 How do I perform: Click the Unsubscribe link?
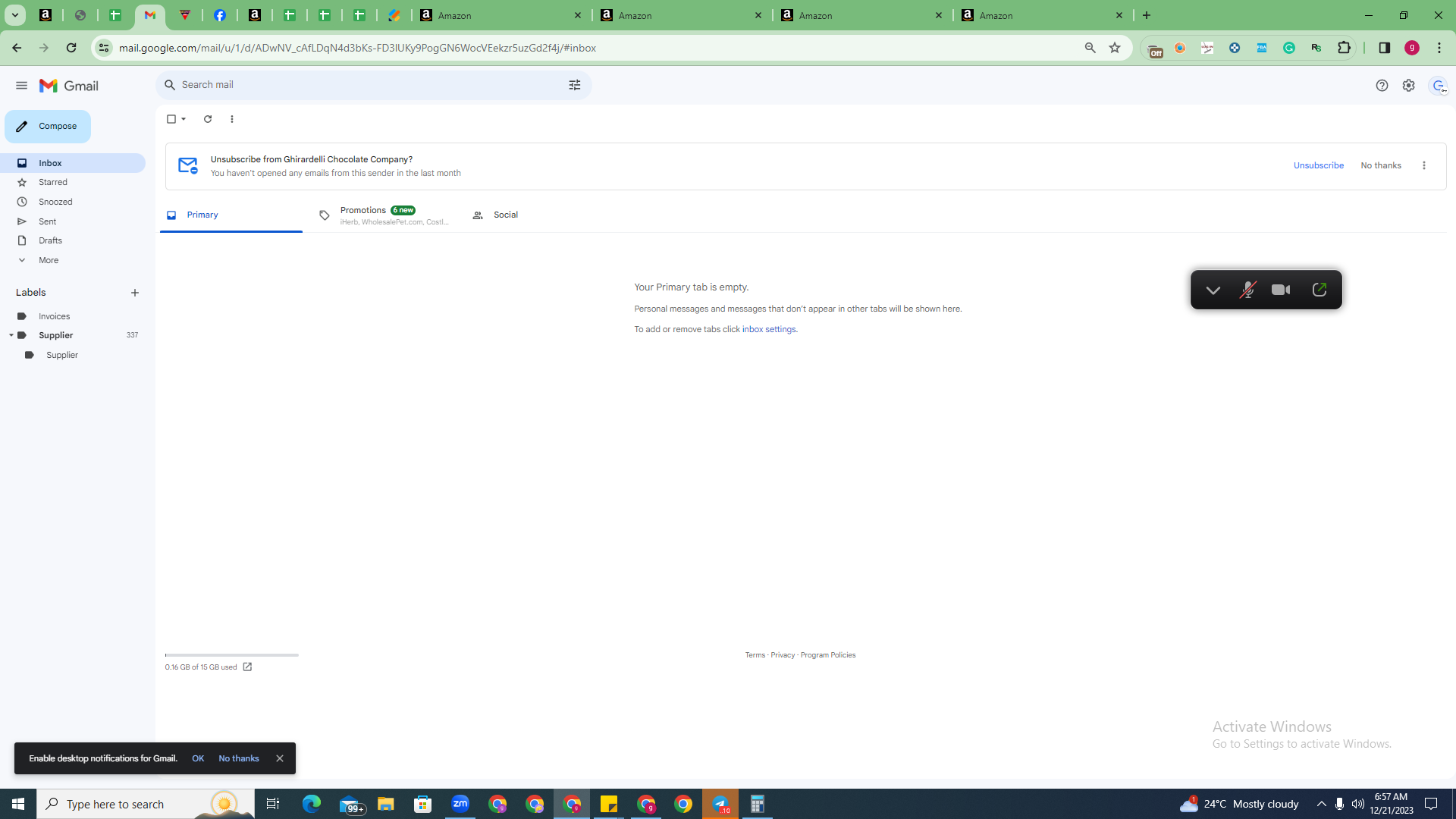1319,165
